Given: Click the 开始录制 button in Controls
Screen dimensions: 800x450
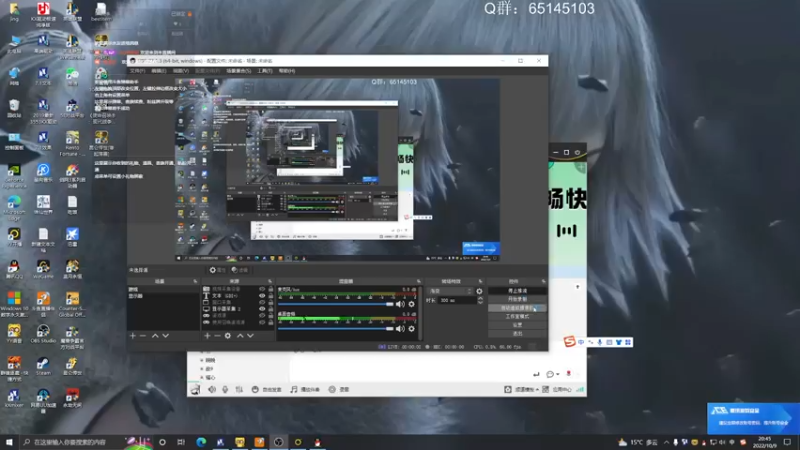Looking at the screenshot, I should pos(517,299).
